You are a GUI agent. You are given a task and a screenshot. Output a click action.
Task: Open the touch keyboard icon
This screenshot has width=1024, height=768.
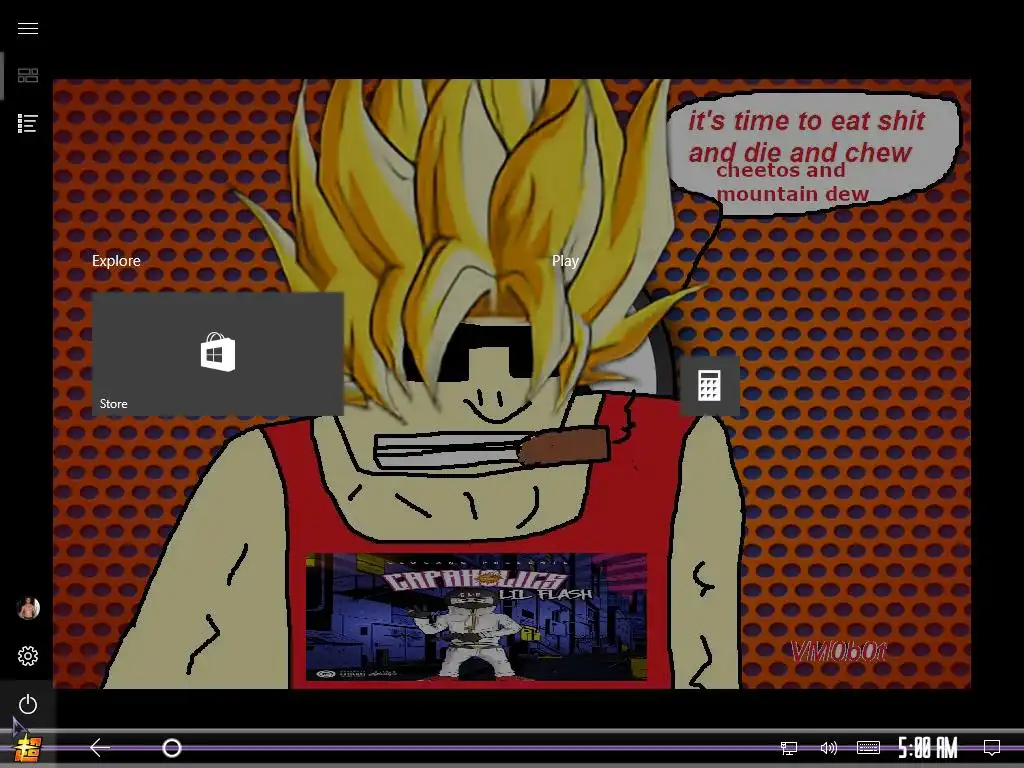(x=868, y=748)
